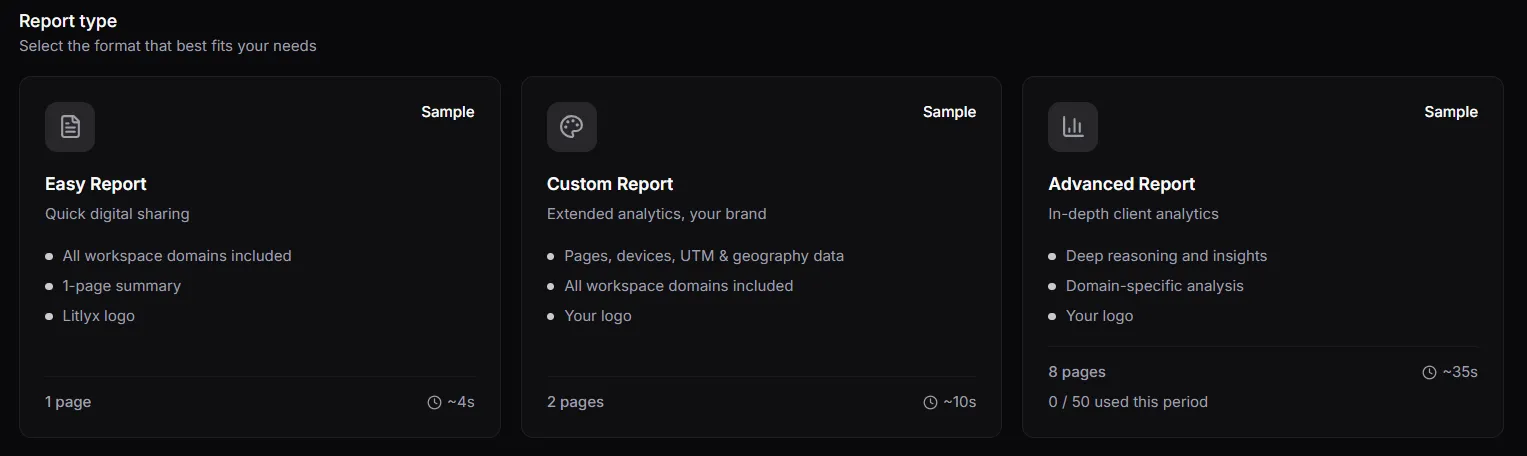
Task: Click 'Your logo' in Advanced Report card
Action: coord(1100,316)
